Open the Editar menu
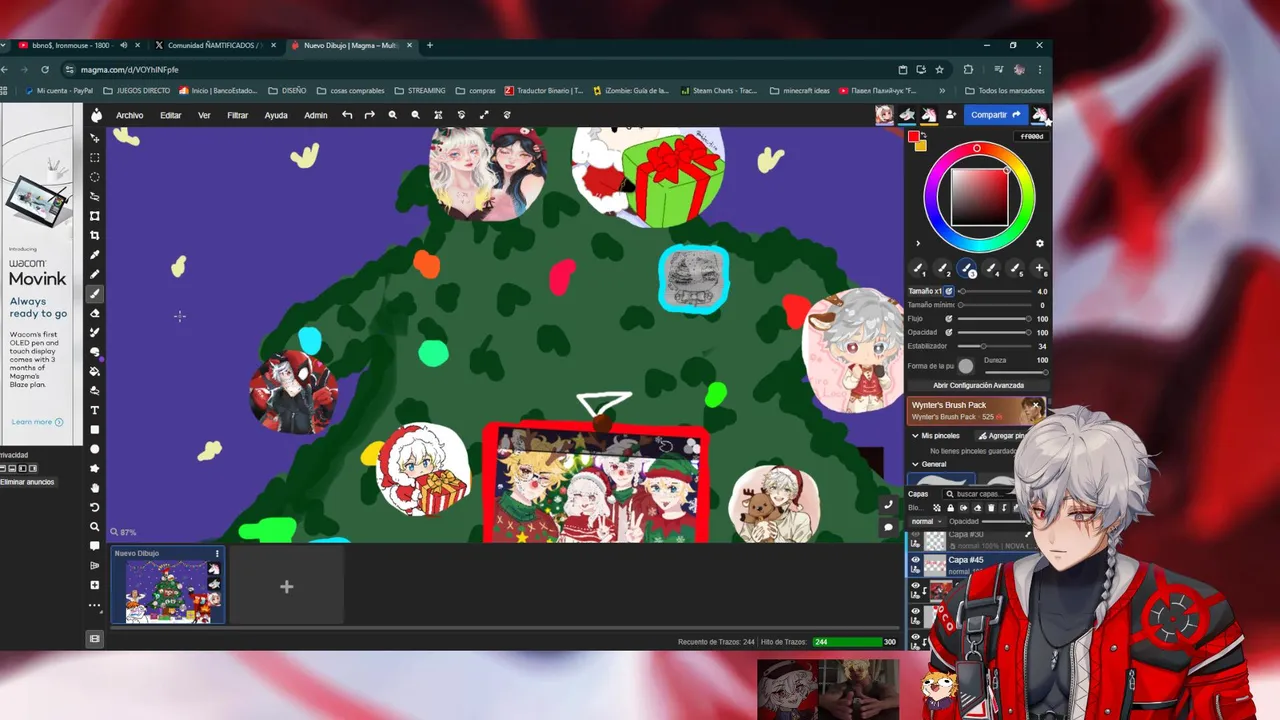Viewport: 1280px width, 720px height. 171,115
